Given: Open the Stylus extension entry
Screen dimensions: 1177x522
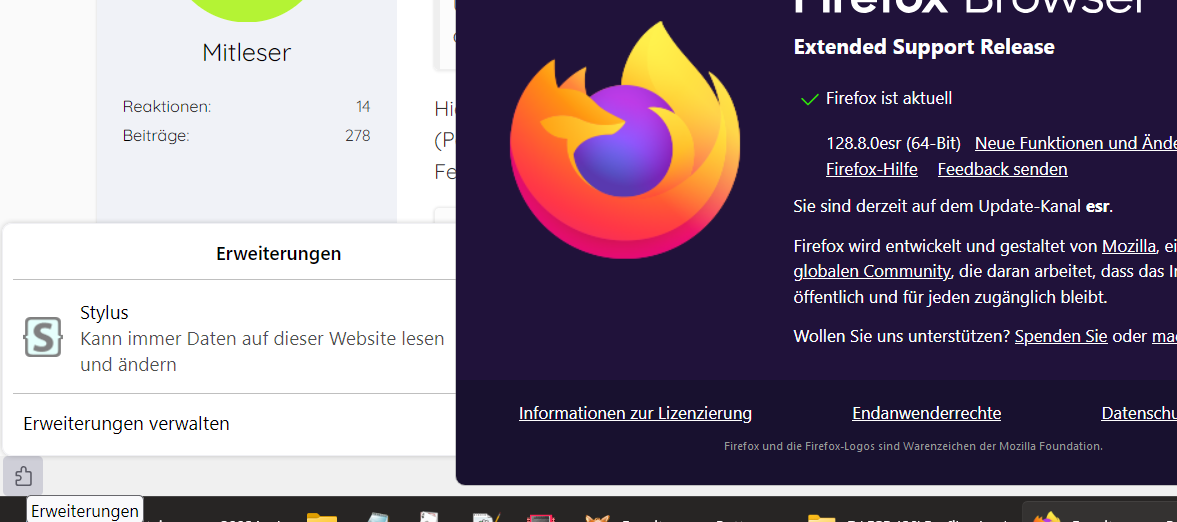Looking at the screenshot, I should point(233,337).
